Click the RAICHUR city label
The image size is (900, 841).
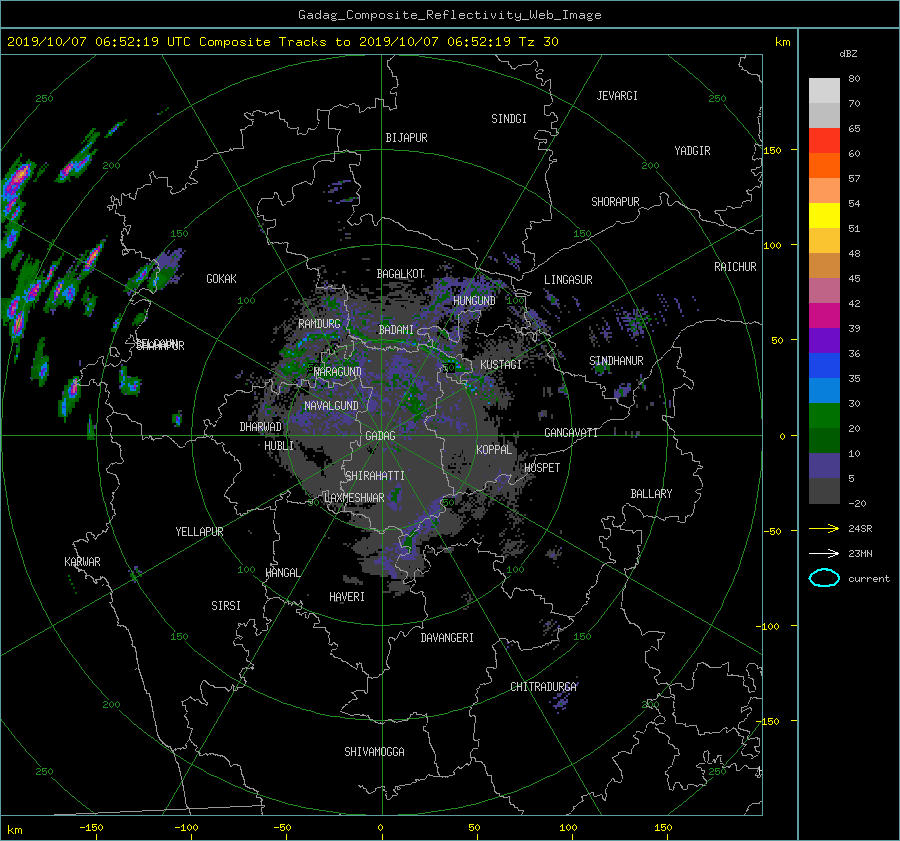tap(735, 267)
